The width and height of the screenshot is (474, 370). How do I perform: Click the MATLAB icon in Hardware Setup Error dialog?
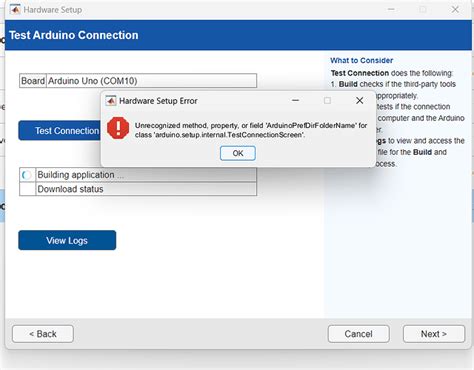(x=111, y=101)
